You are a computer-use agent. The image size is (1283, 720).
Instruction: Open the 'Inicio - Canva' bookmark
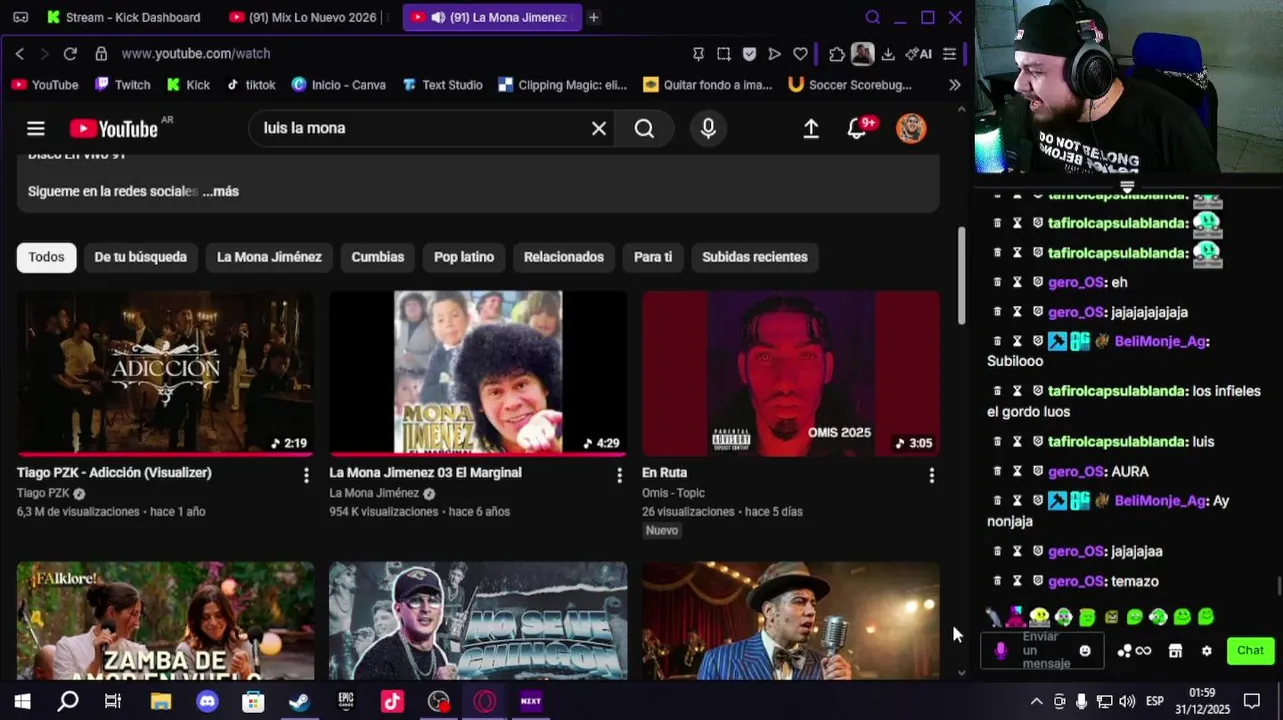(x=339, y=85)
